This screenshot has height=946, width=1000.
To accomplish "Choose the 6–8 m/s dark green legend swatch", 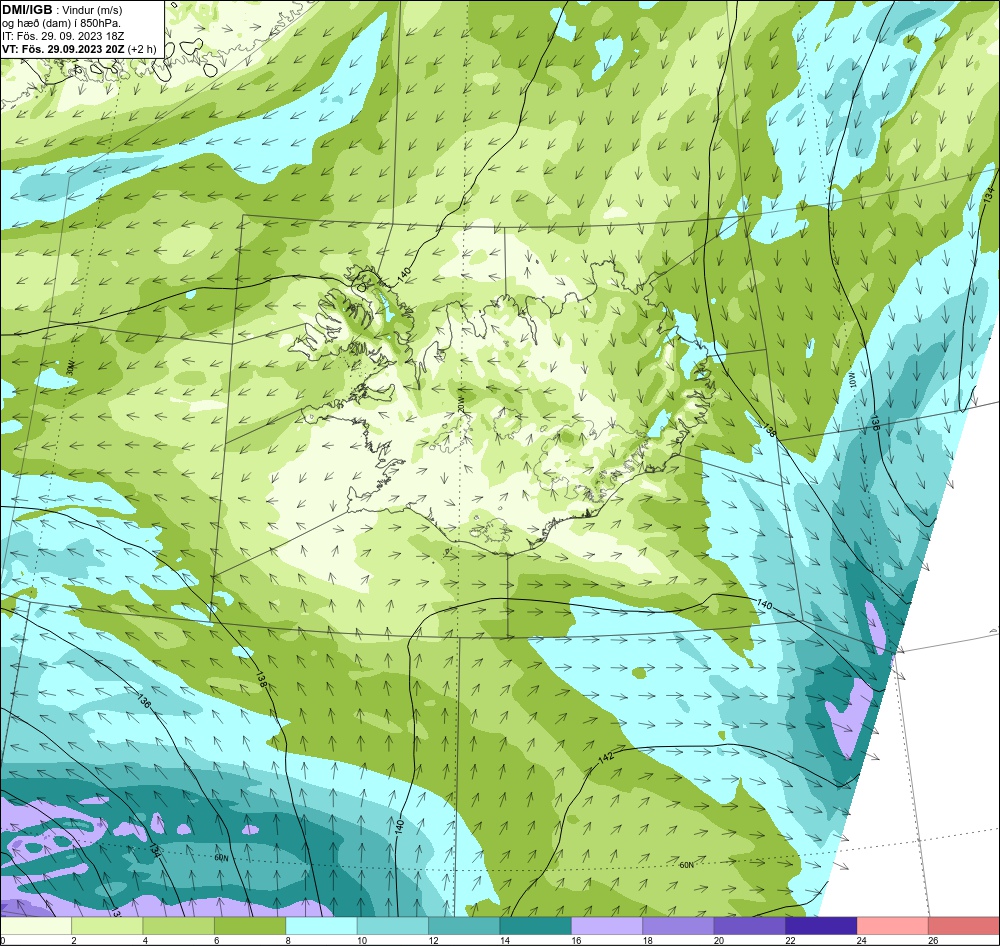I will (250, 925).
